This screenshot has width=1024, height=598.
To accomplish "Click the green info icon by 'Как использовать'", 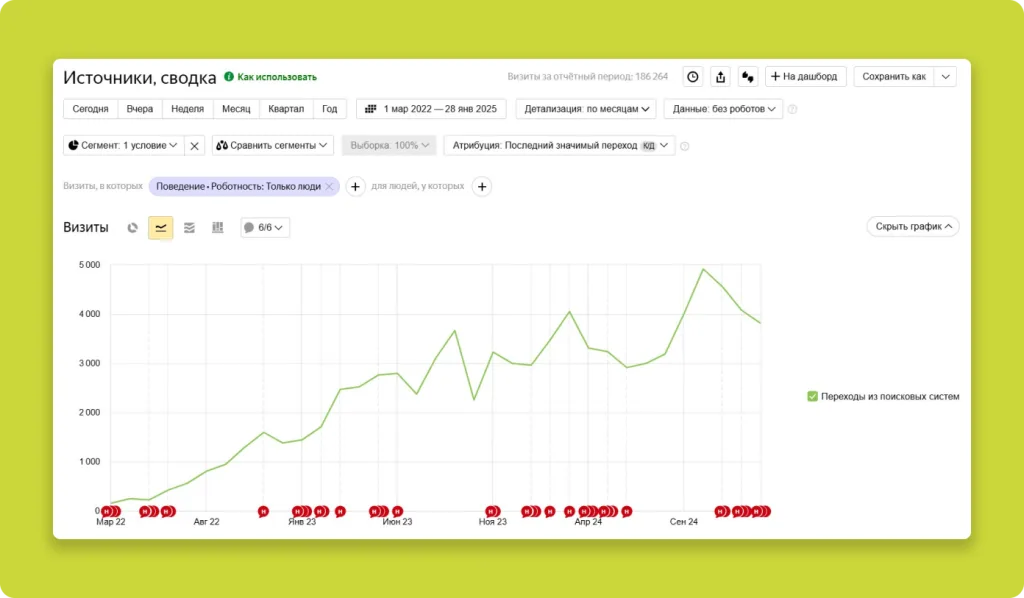I will pyautogui.click(x=229, y=77).
